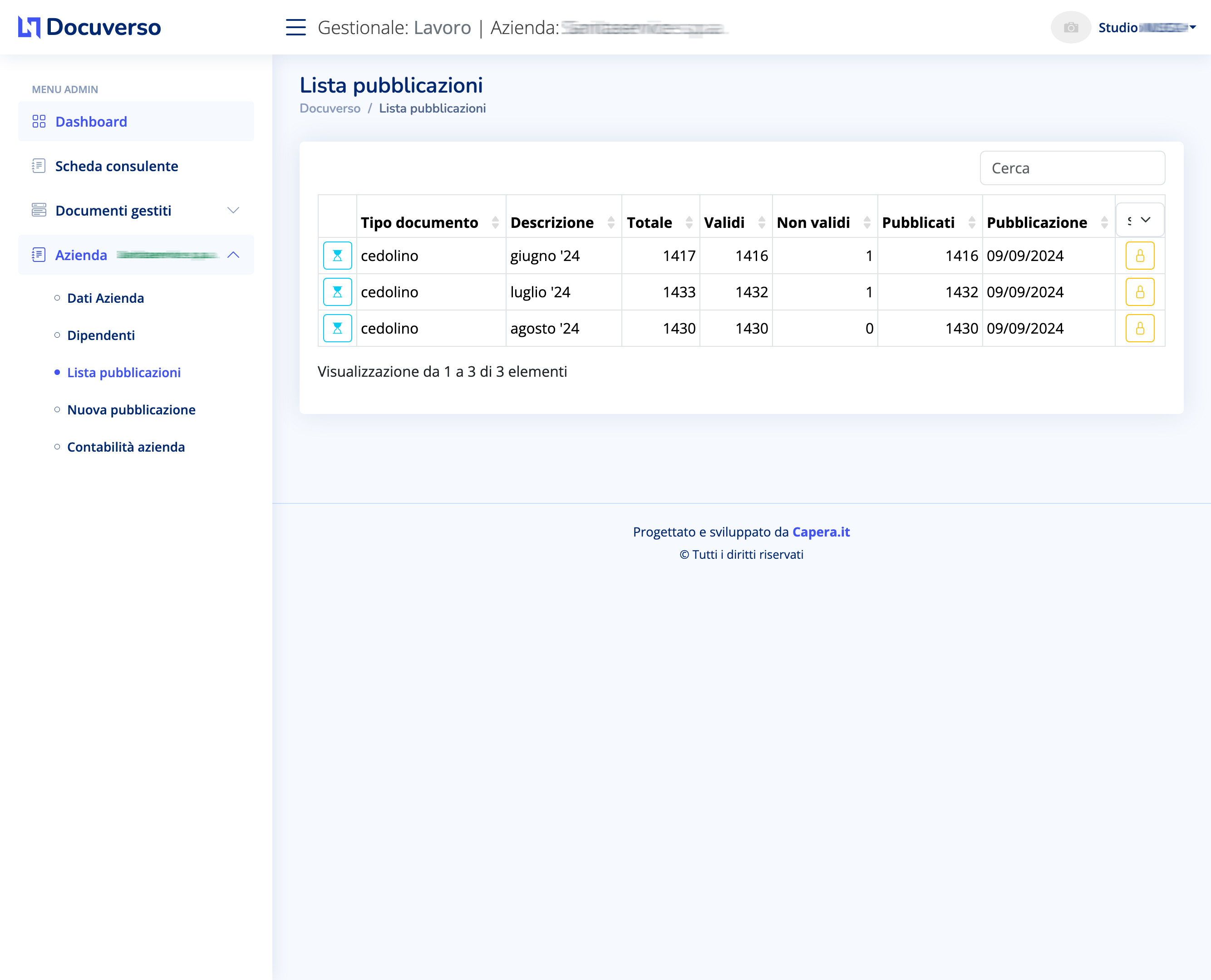Click the hourglass icon for agosto '24
This screenshot has height=980, width=1211.
pos(337,328)
